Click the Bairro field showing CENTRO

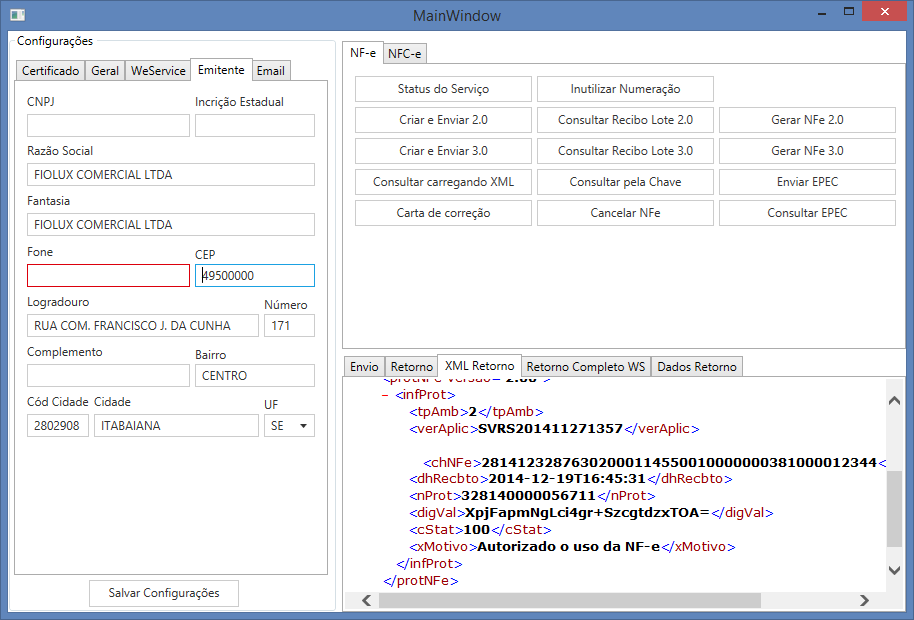coord(255,376)
